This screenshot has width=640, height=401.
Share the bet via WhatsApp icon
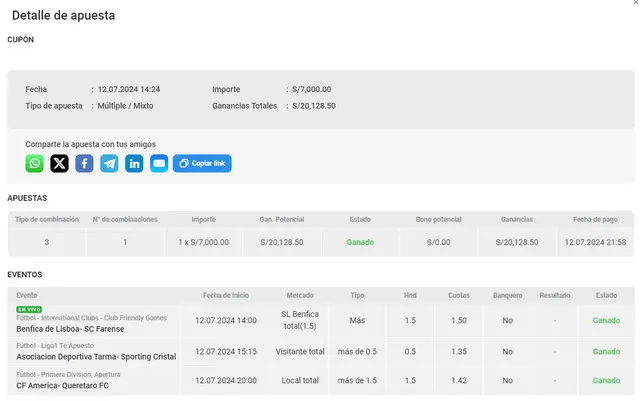(x=35, y=163)
